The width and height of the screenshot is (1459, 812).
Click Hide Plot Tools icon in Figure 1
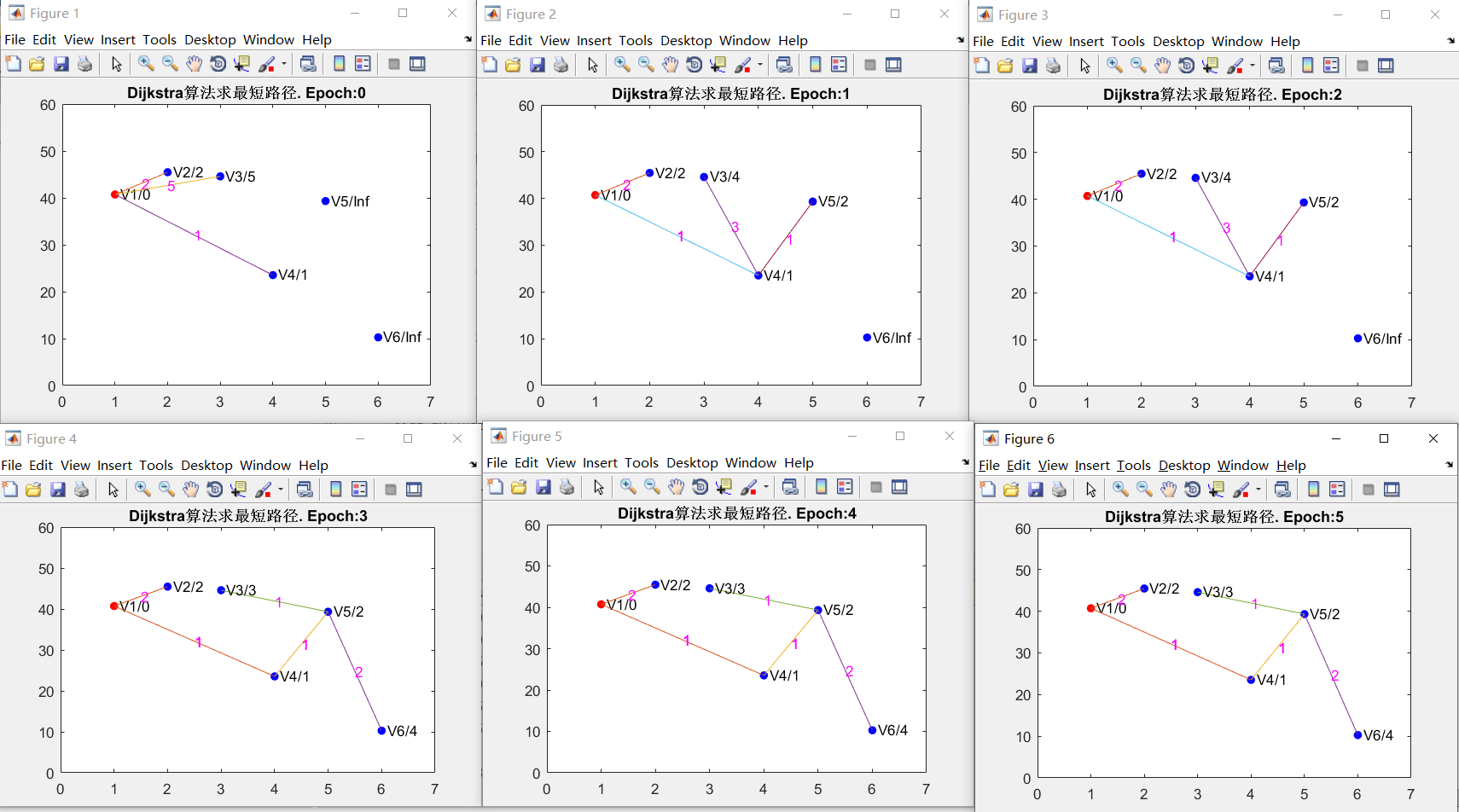(393, 64)
